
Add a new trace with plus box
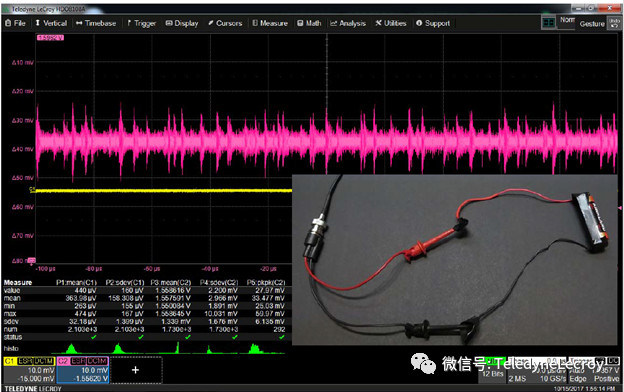[136, 370]
